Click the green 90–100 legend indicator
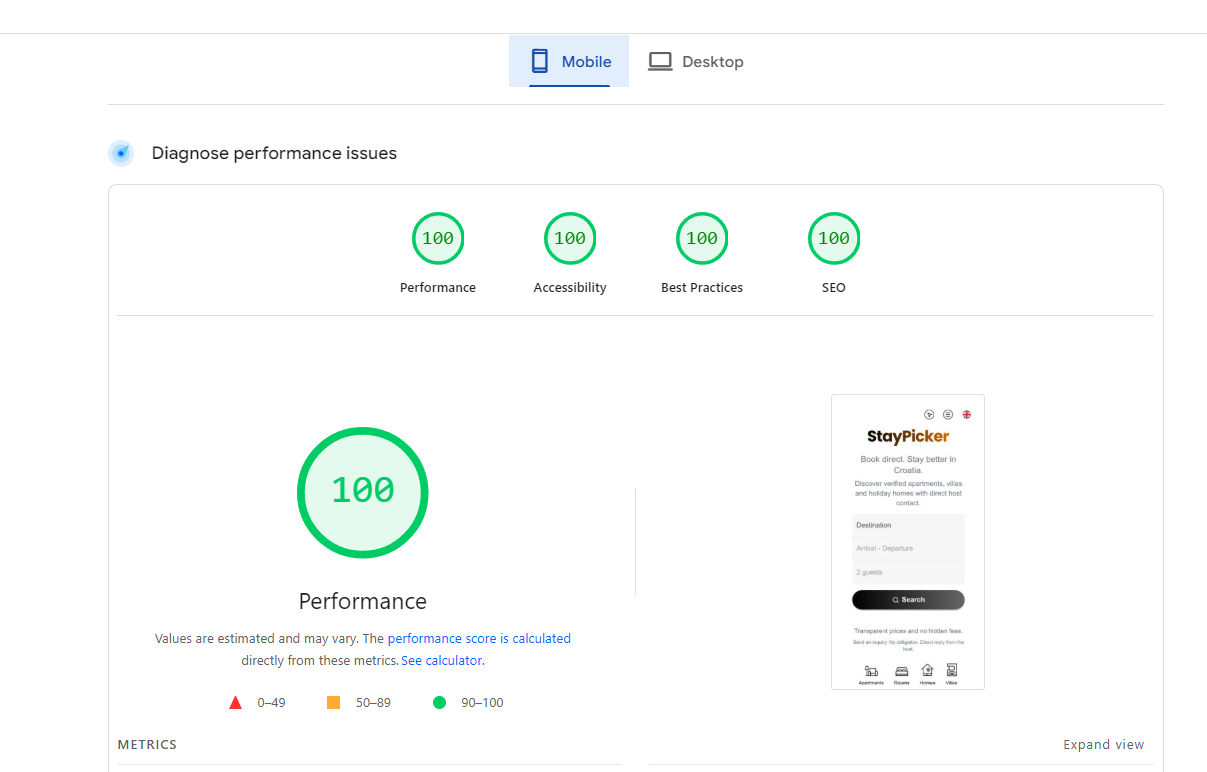This screenshot has height=772, width=1207. [x=439, y=702]
